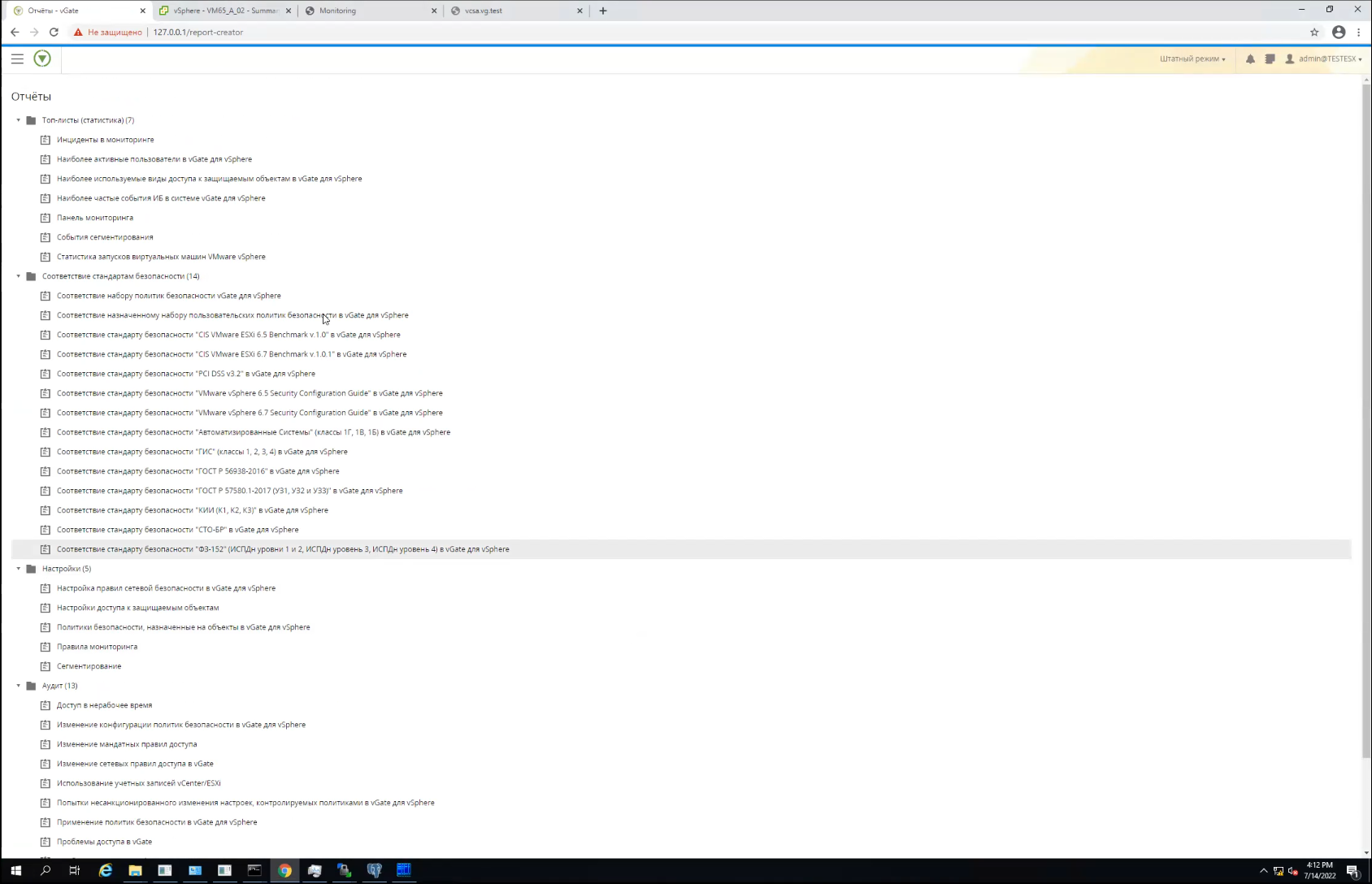Open the CIS VMware ESXi 6.5 Benchmark report

point(228,335)
